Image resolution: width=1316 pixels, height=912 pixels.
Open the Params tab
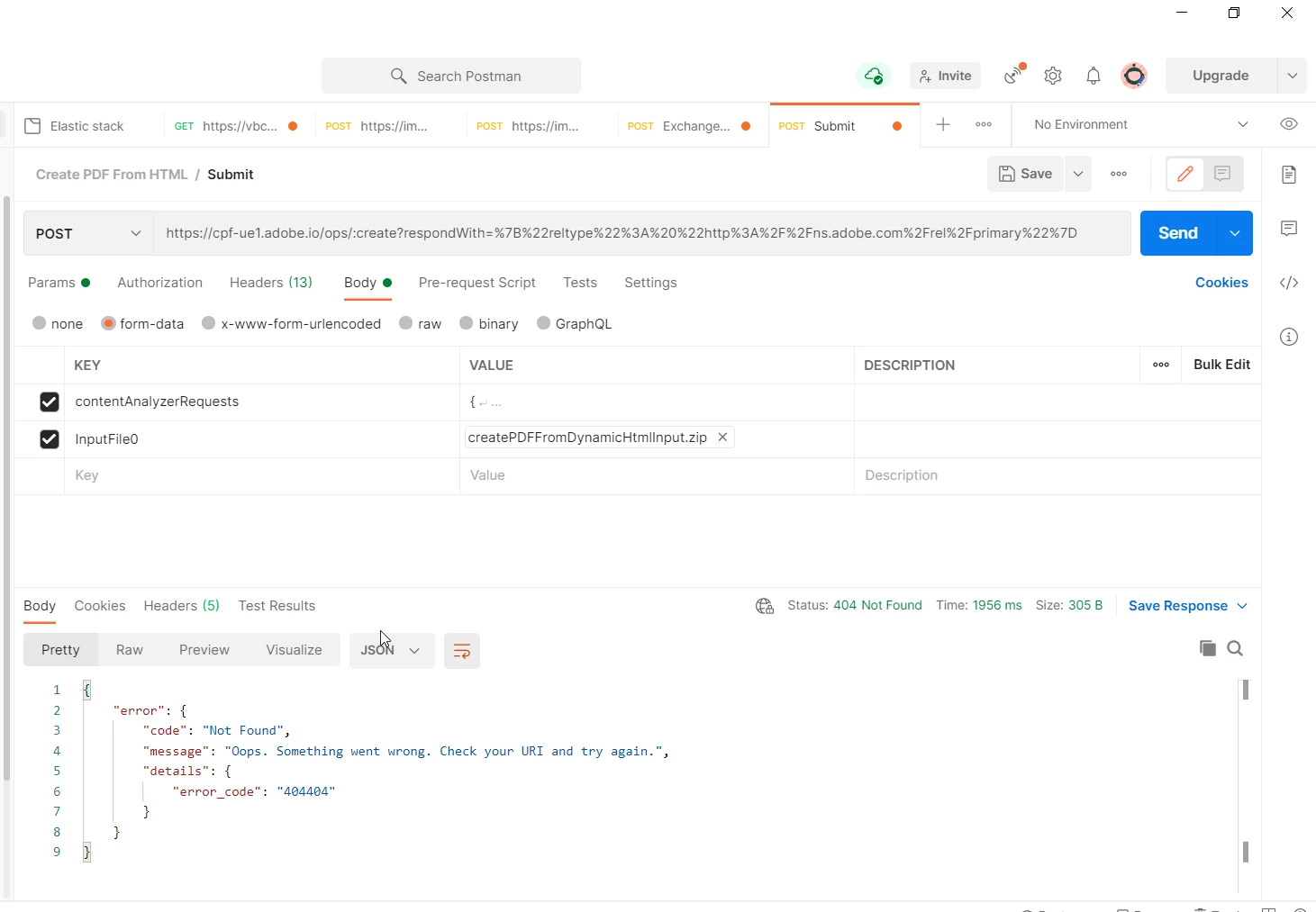pyautogui.click(x=59, y=283)
